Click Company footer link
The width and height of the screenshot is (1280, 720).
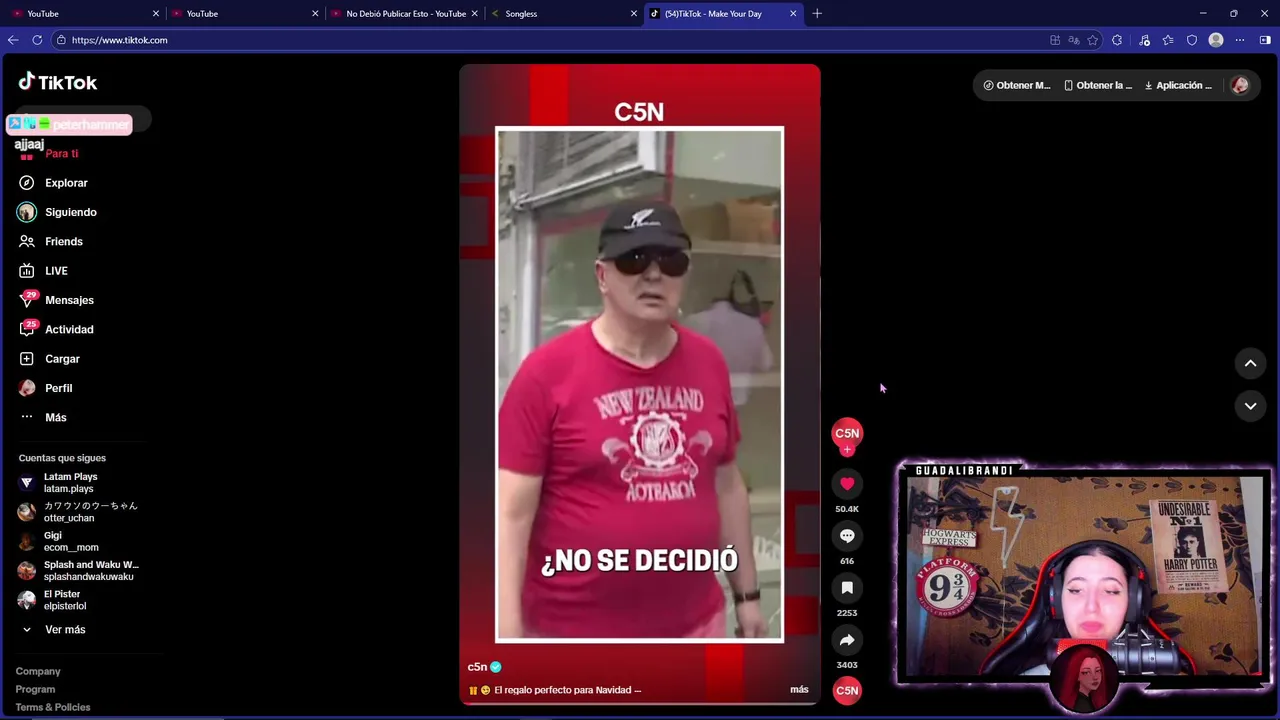[x=38, y=671]
